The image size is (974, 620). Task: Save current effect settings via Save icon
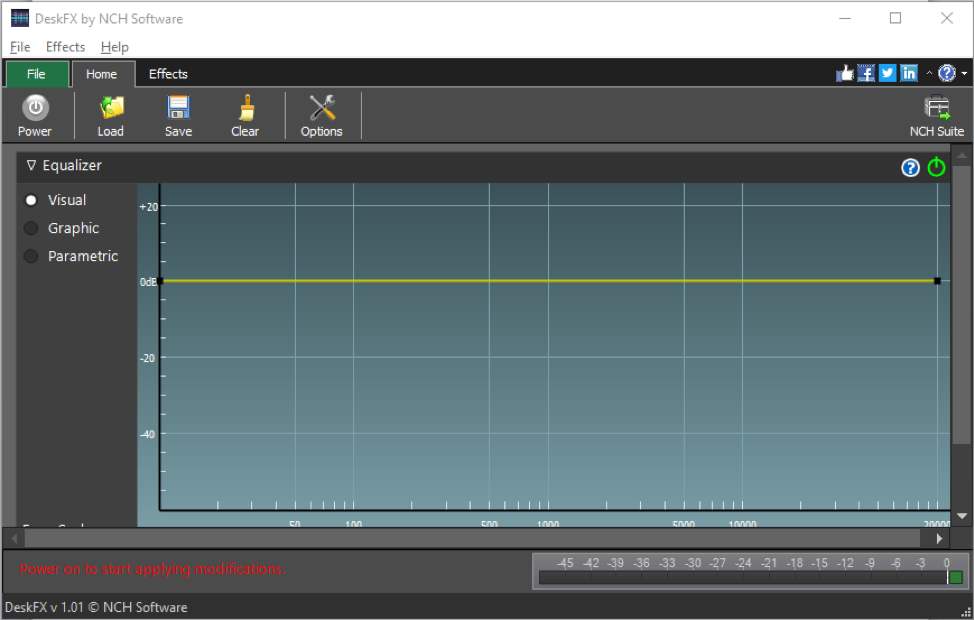(178, 114)
